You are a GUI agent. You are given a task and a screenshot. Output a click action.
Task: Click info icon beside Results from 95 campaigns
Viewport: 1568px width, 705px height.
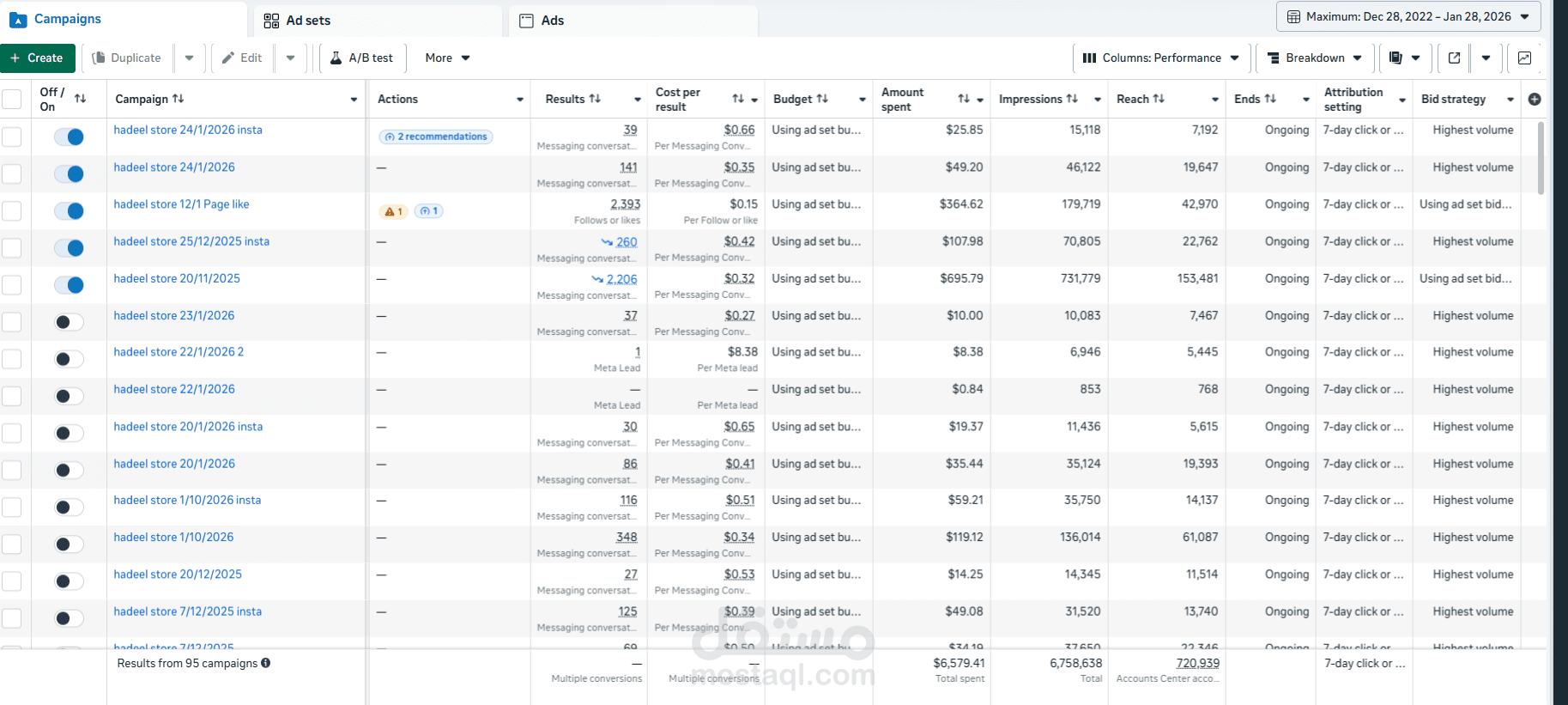[x=266, y=663]
